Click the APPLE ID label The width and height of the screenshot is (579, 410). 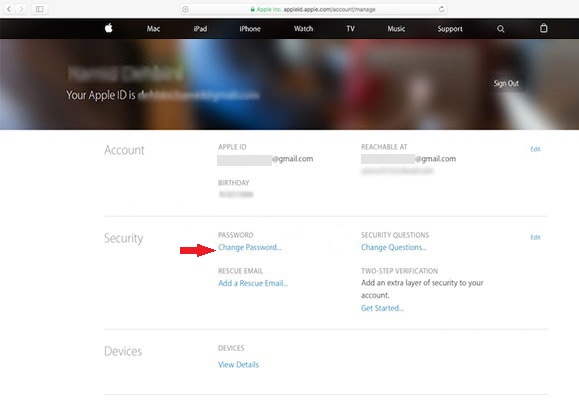(x=232, y=147)
